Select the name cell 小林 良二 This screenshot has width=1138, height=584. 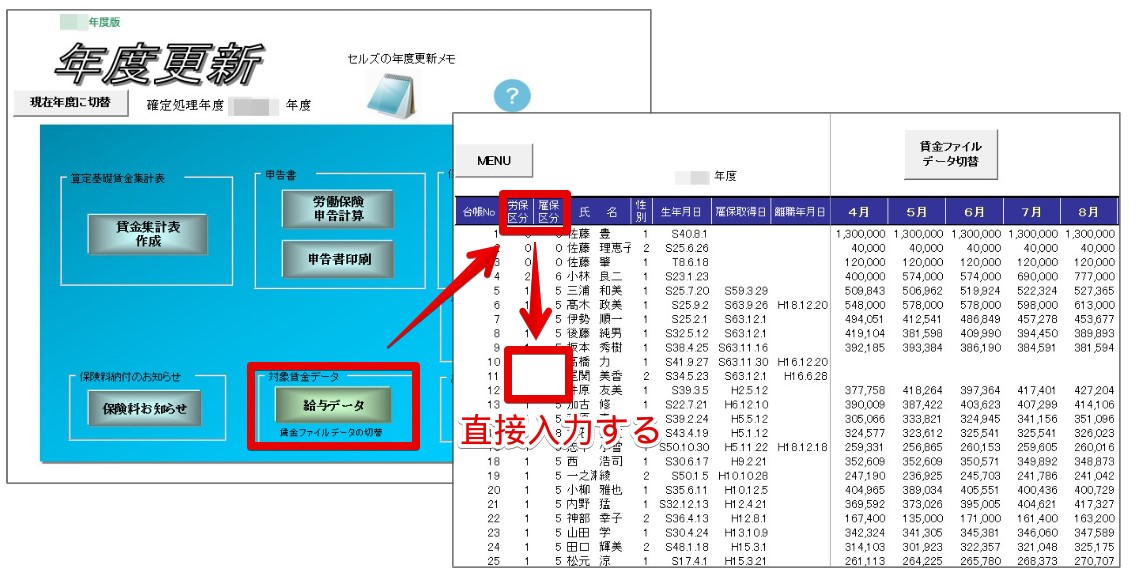pos(595,276)
